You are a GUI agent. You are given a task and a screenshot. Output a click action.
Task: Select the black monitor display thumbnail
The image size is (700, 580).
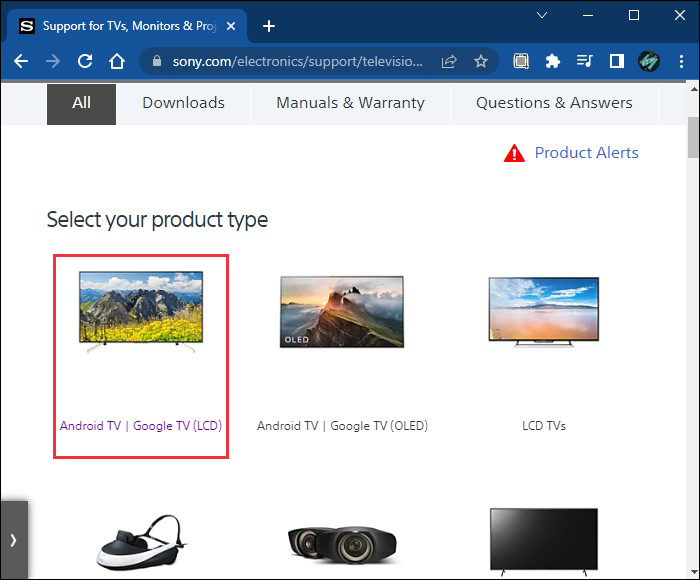[x=544, y=542]
